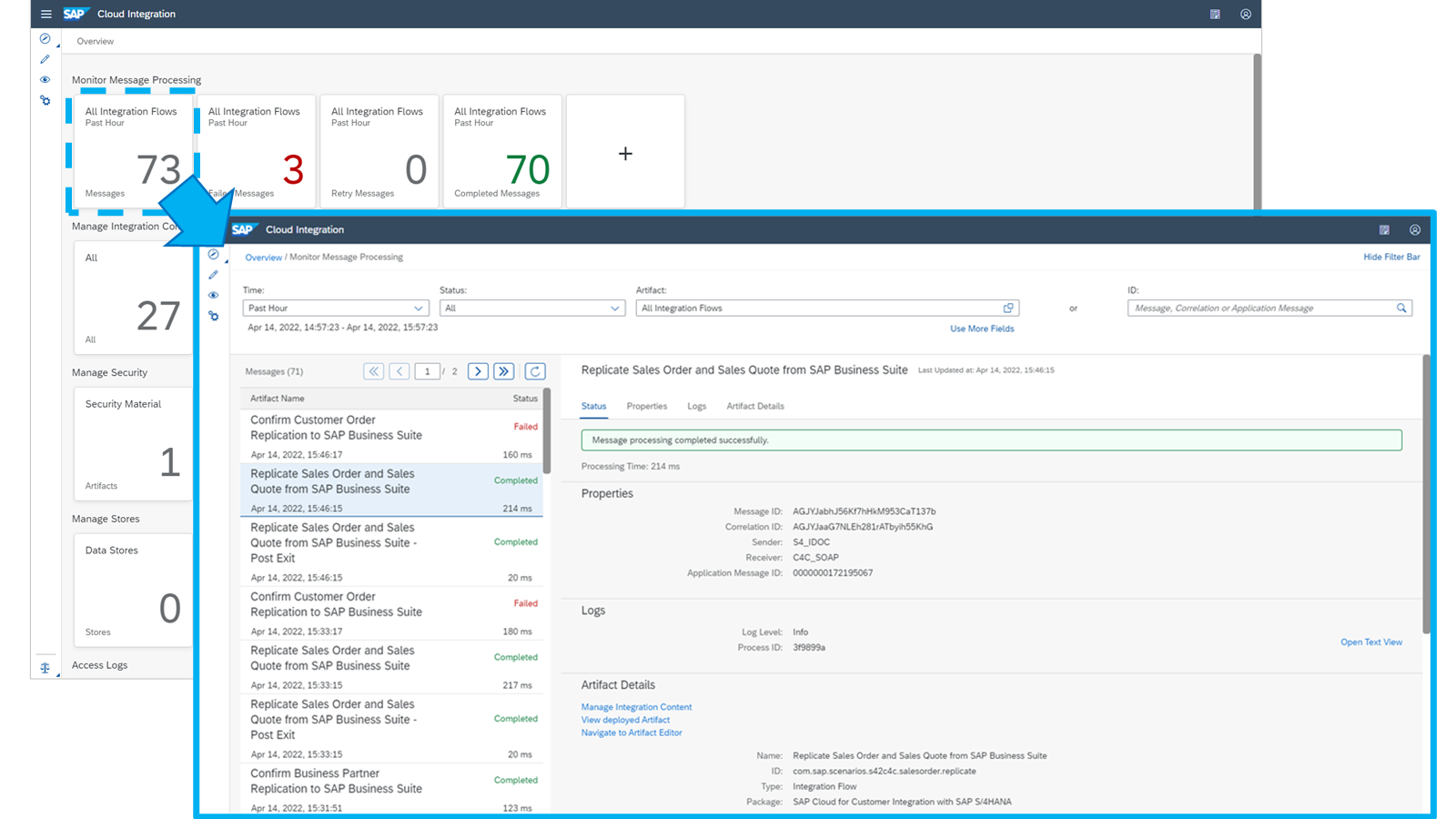Click the Hide Filter Bar link

click(1391, 258)
